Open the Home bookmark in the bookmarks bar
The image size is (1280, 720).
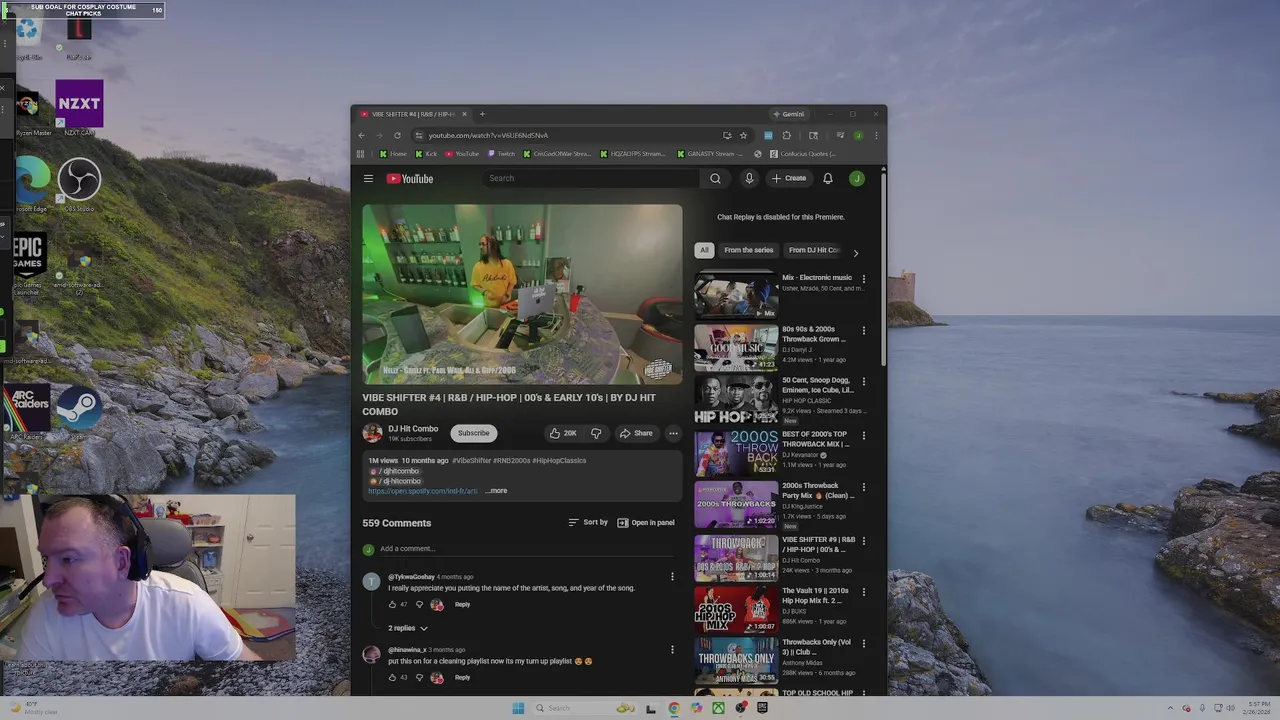[393, 154]
